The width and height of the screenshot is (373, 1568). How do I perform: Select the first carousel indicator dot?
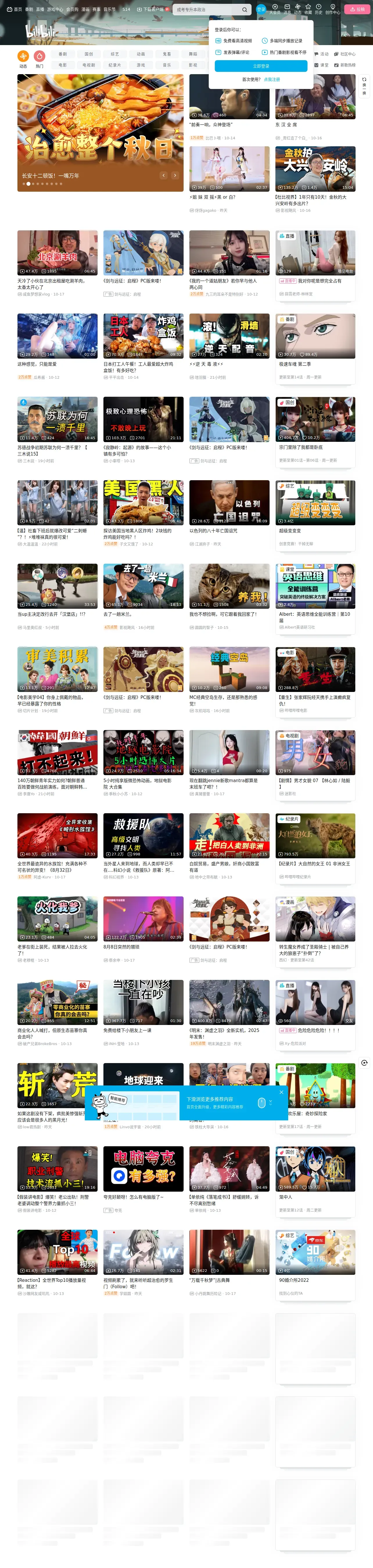click(24, 183)
